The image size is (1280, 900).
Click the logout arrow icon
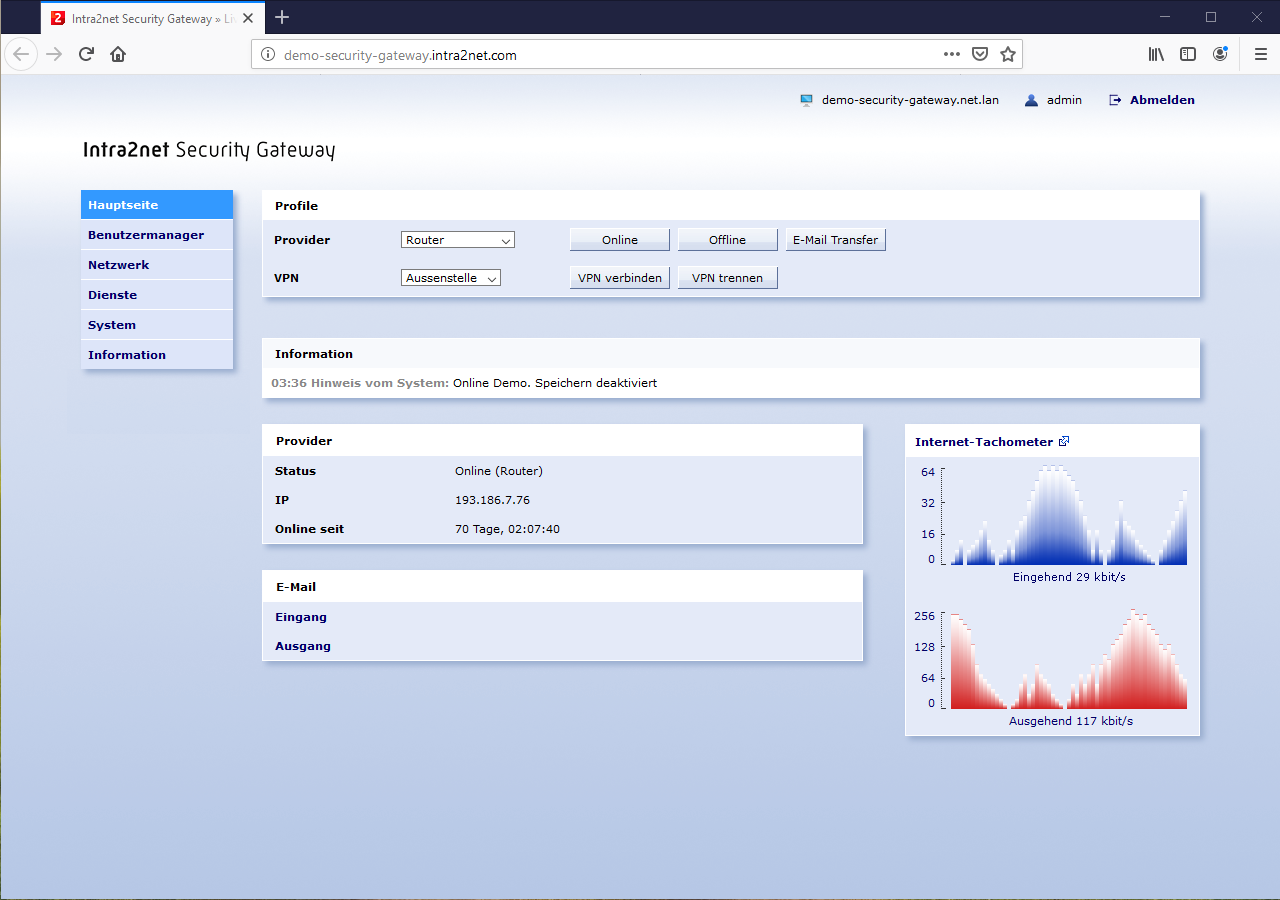click(1115, 100)
